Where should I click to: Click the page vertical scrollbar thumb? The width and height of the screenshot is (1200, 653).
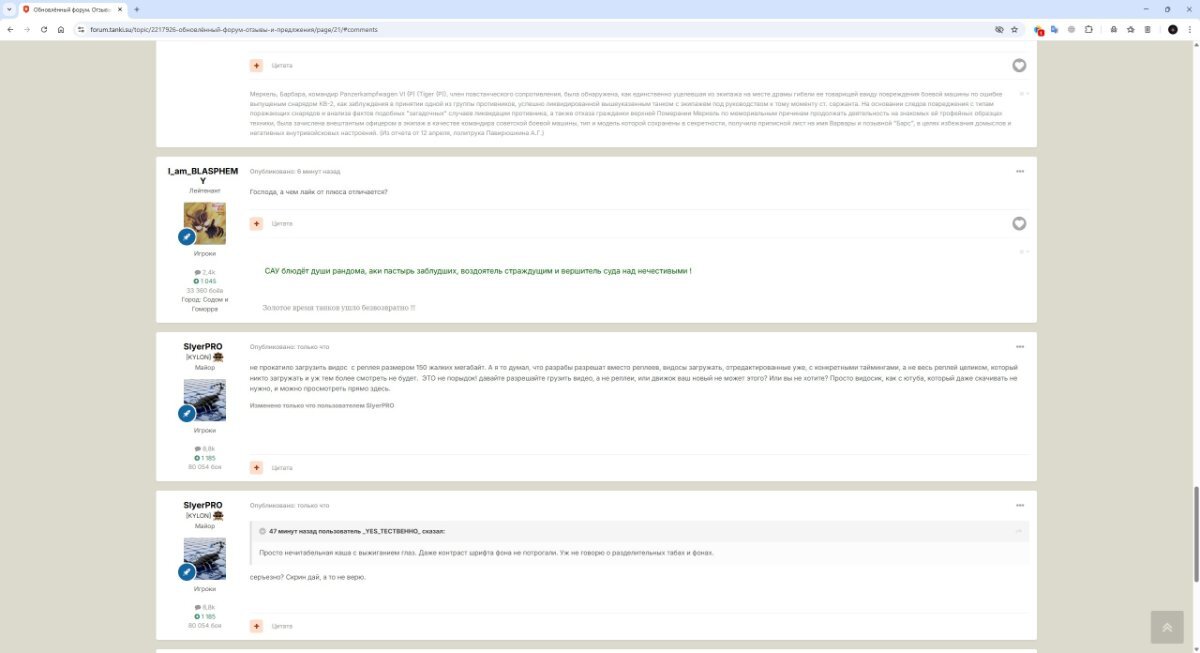[x=1195, y=534]
